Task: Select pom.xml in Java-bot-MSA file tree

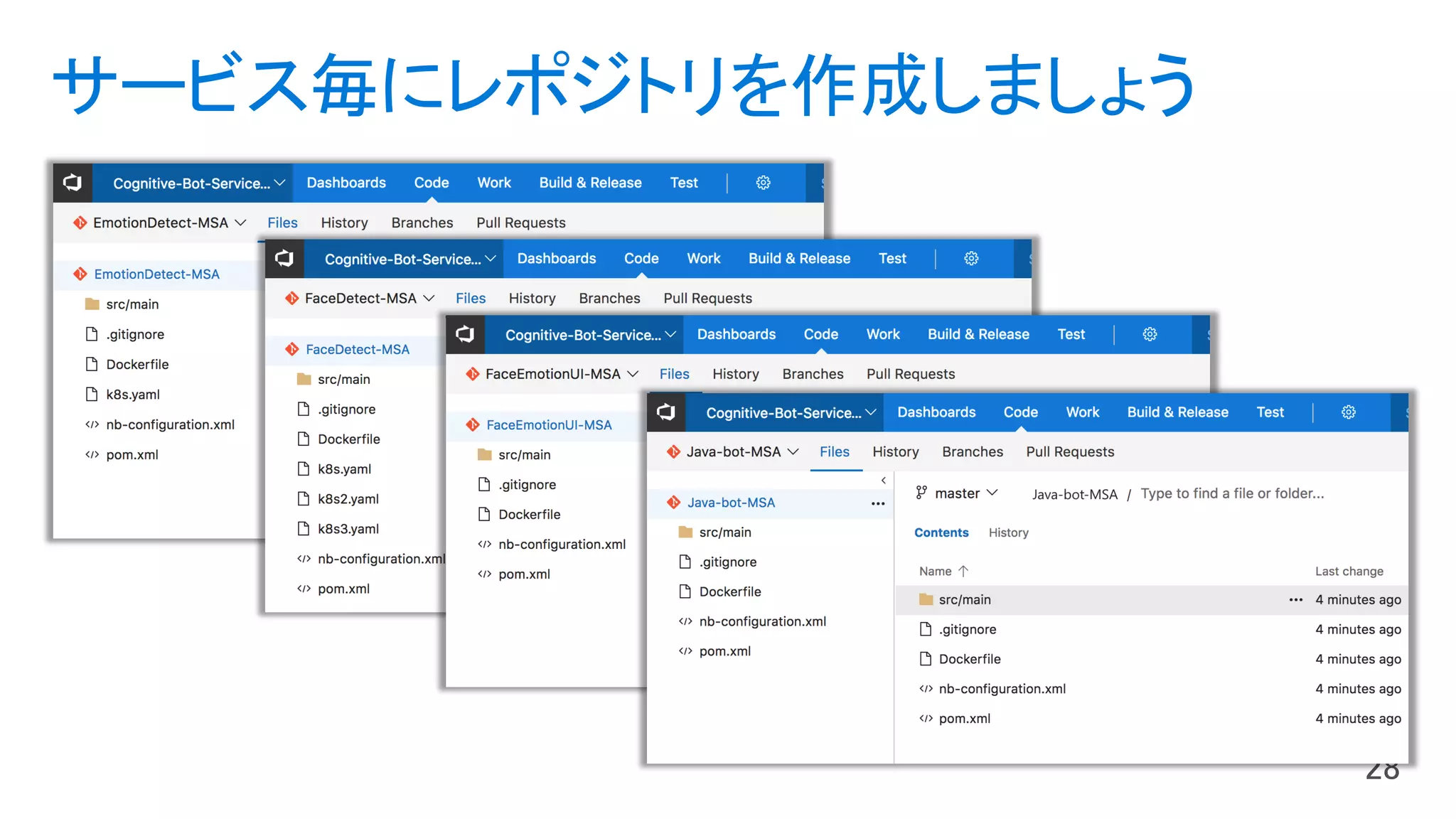Action: pos(724,651)
